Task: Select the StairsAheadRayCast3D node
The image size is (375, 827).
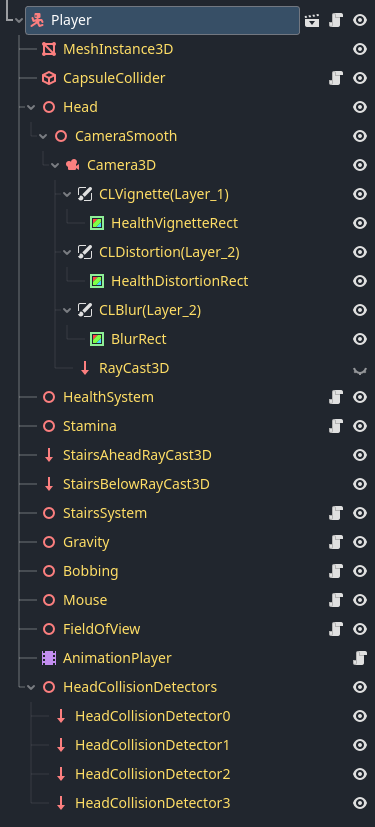Action: 137,455
